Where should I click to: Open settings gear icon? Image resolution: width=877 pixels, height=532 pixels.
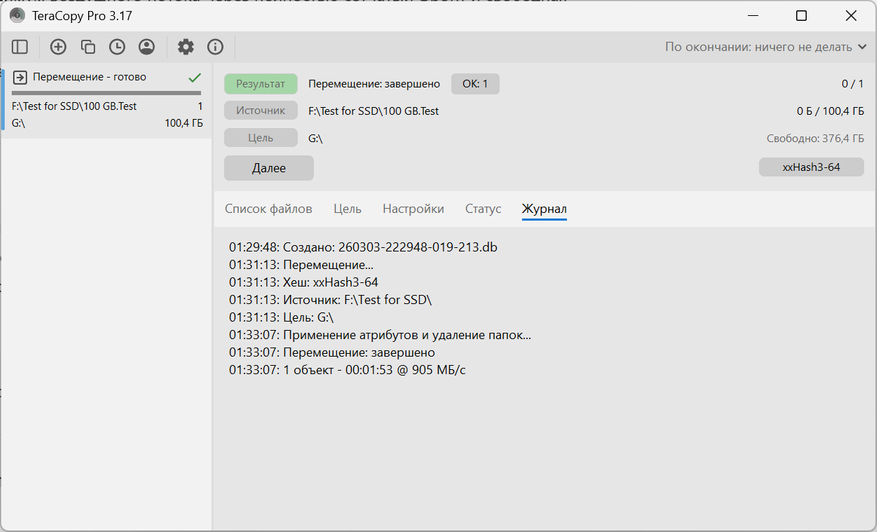point(186,47)
